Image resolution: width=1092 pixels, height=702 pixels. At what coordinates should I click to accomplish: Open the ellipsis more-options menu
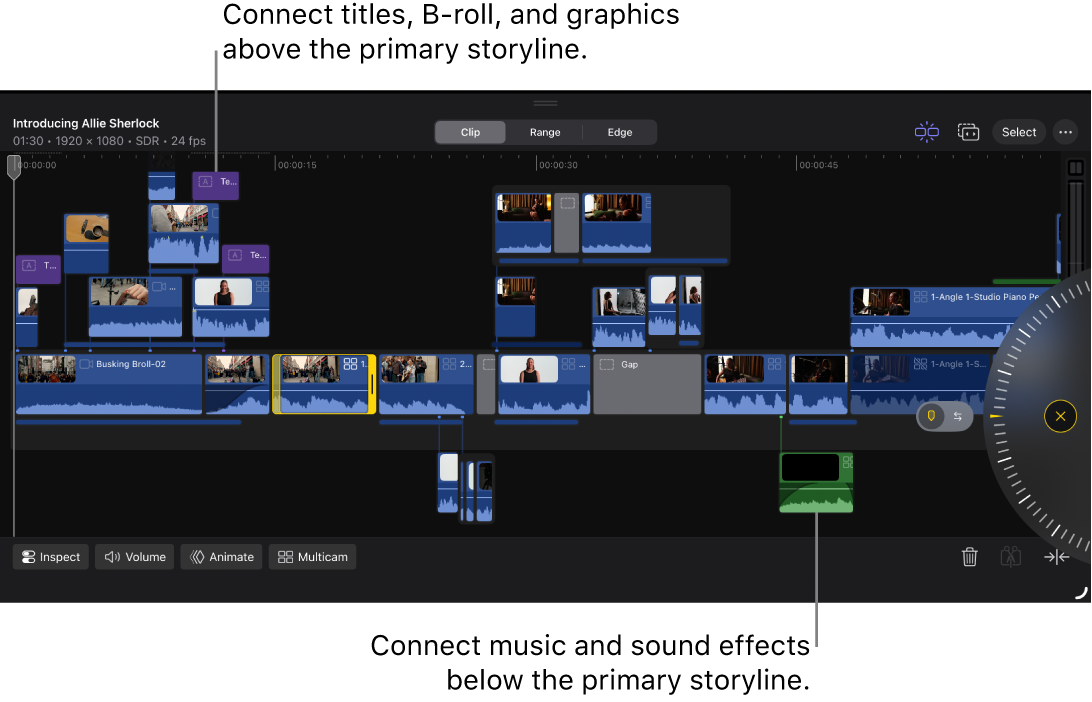1065,131
